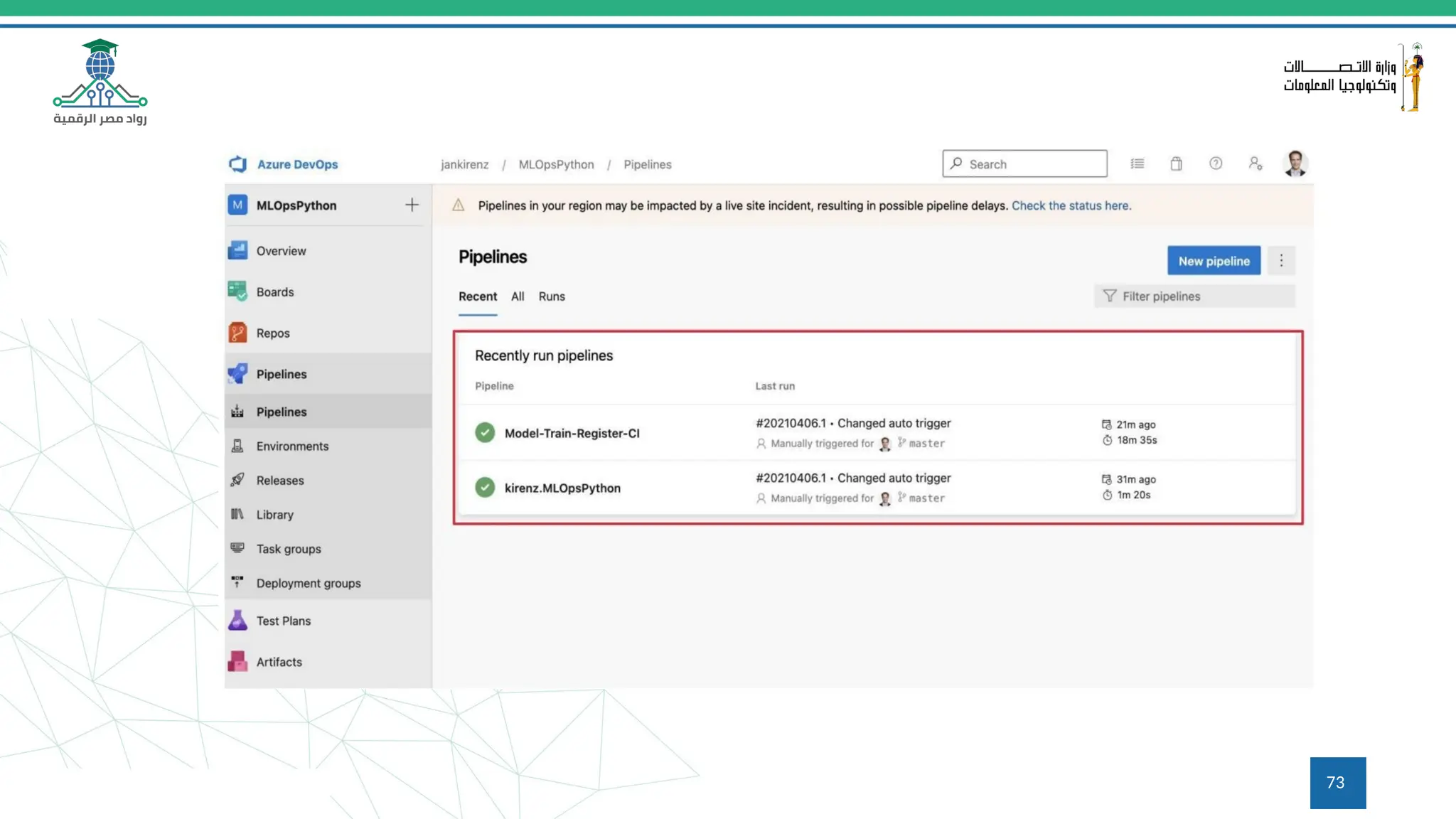The image size is (1456, 819).
Task: Switch to the Runs tab
Action: pyautogui.click(x=552, y=296)
